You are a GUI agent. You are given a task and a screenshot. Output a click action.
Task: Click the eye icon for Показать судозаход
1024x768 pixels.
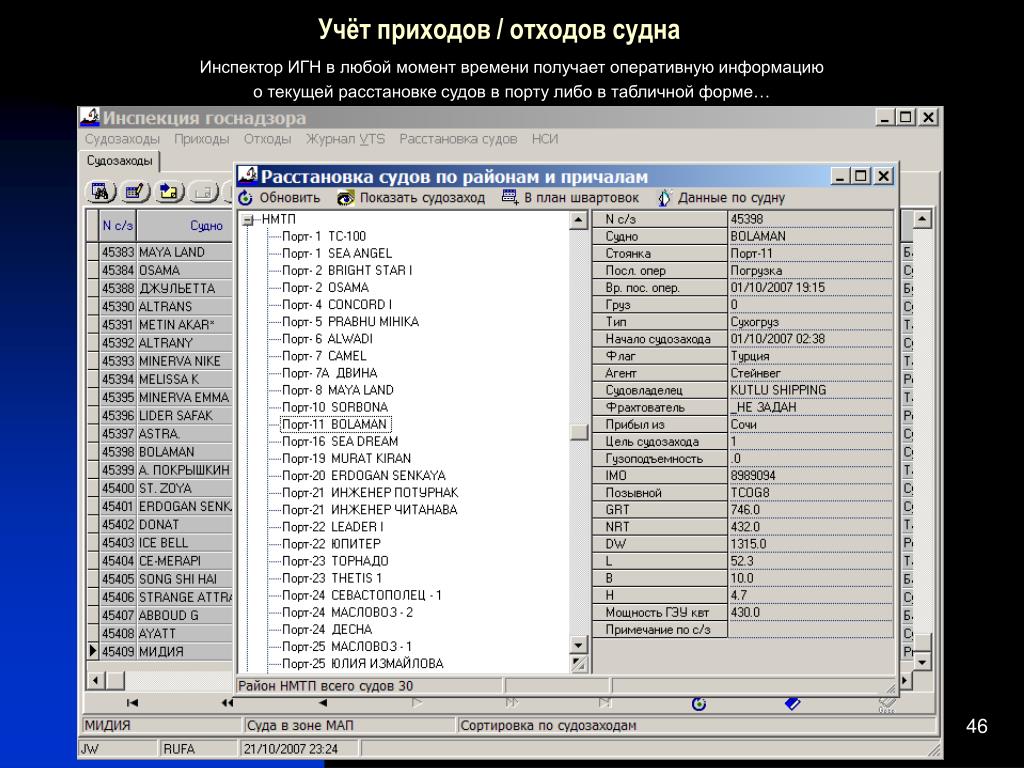(345, 198)
